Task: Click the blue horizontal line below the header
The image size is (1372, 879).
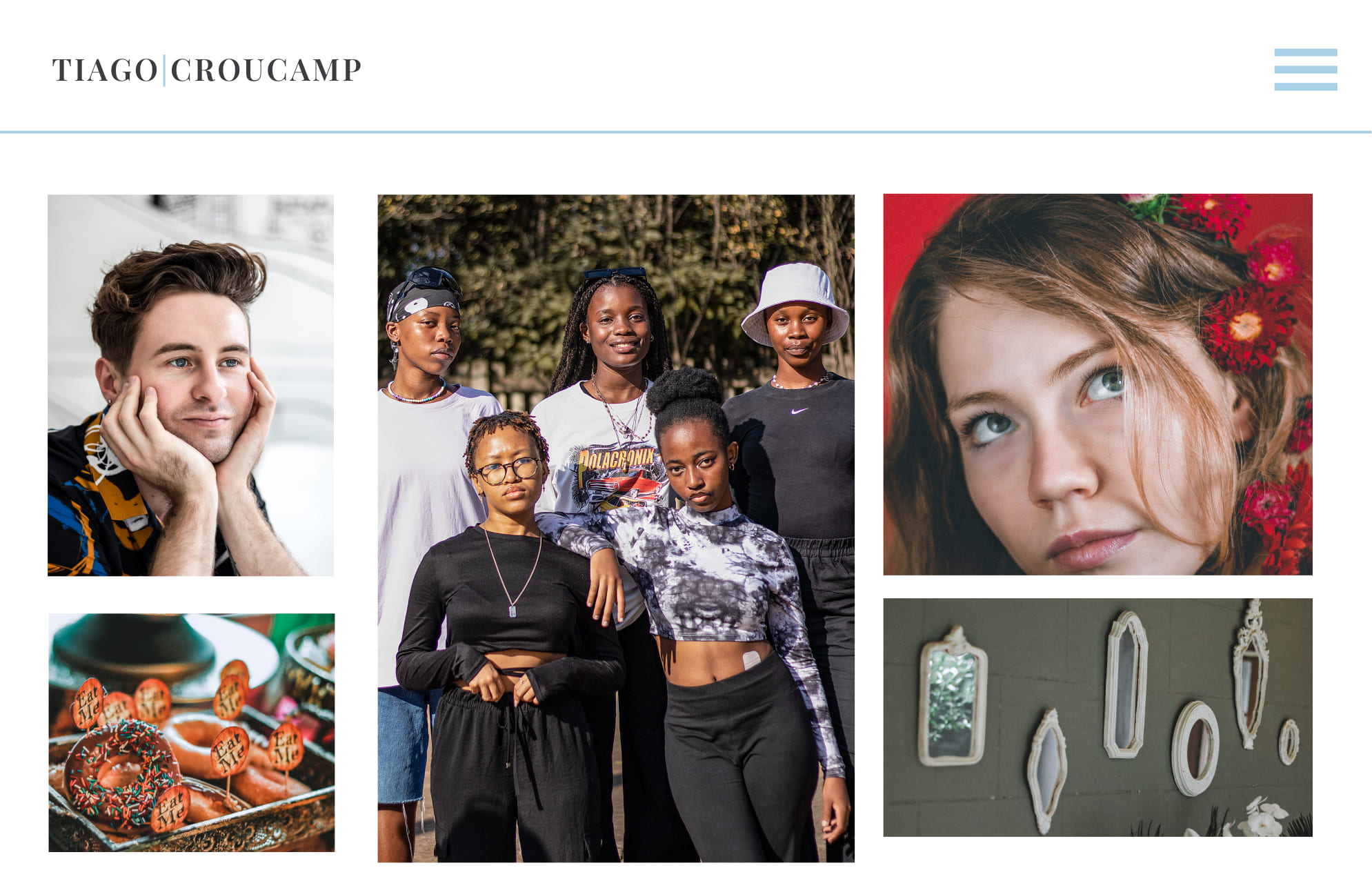Action: pyautogui.click(x=686, y=132)
